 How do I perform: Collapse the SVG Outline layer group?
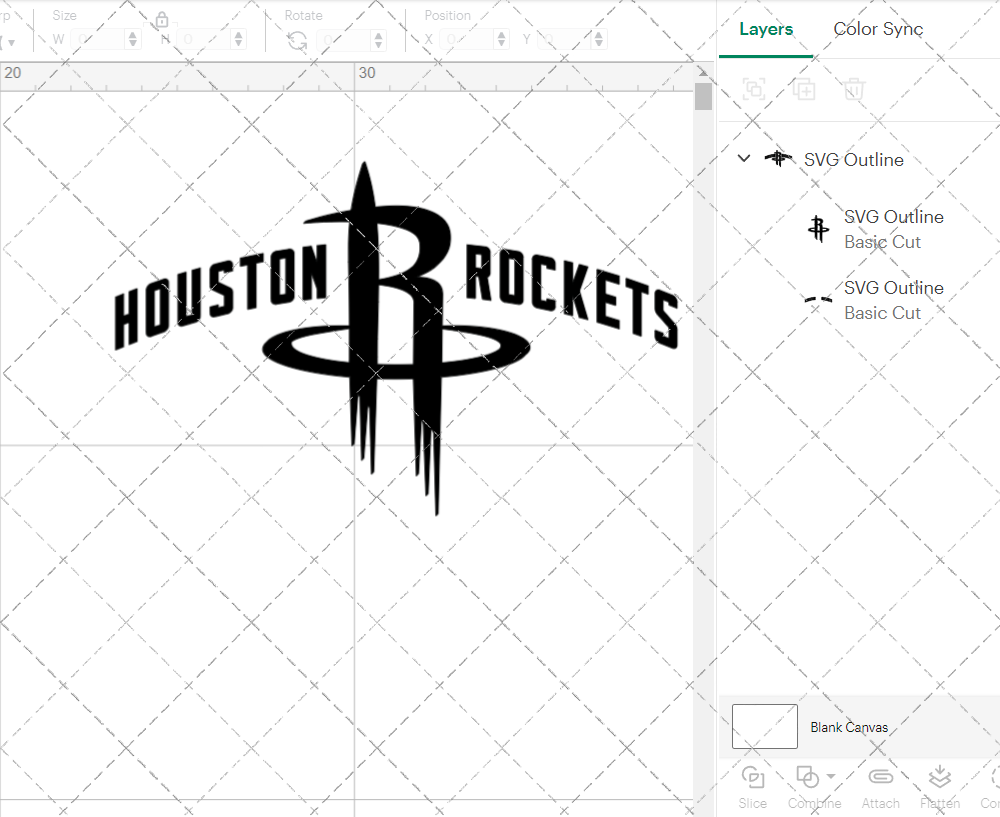[743, 158]
